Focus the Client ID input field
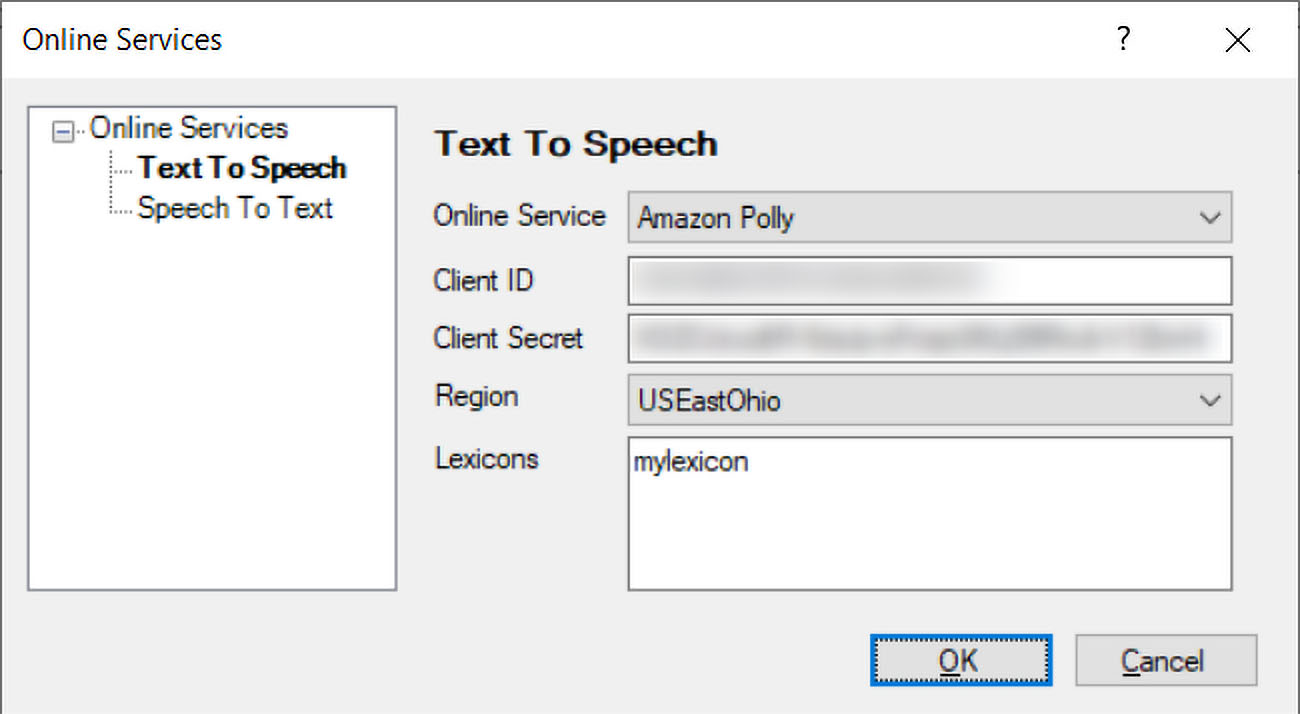Screen dimensions: 1300x714 pyautogui.click(x=929, y=281)
